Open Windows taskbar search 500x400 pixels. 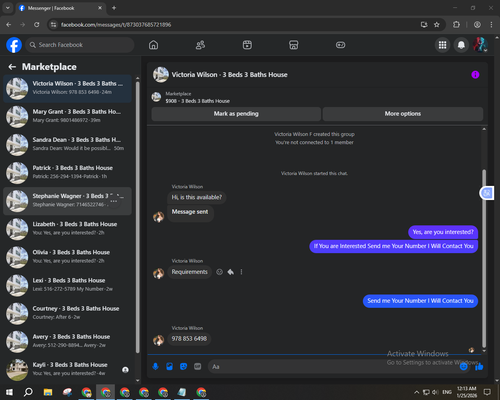tap(28, 392)
